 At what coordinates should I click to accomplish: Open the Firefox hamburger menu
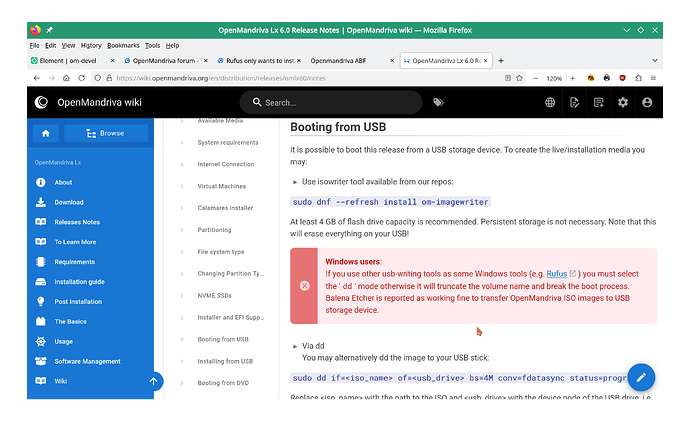click(653, 78)
